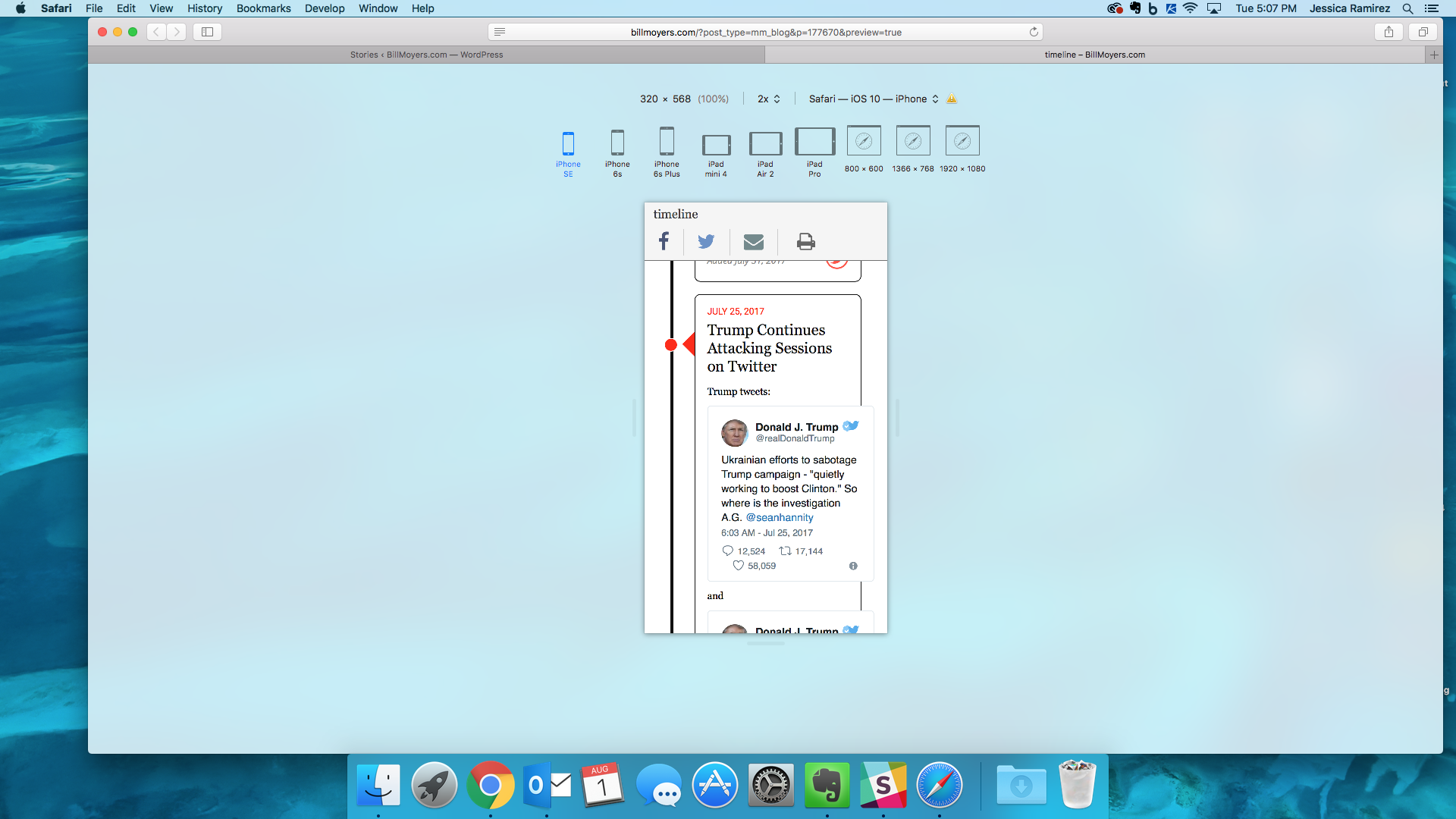The height and width of the screenshot is (819, 1456).
Task: Share the page on Facebook
Action: coord(664,241)
